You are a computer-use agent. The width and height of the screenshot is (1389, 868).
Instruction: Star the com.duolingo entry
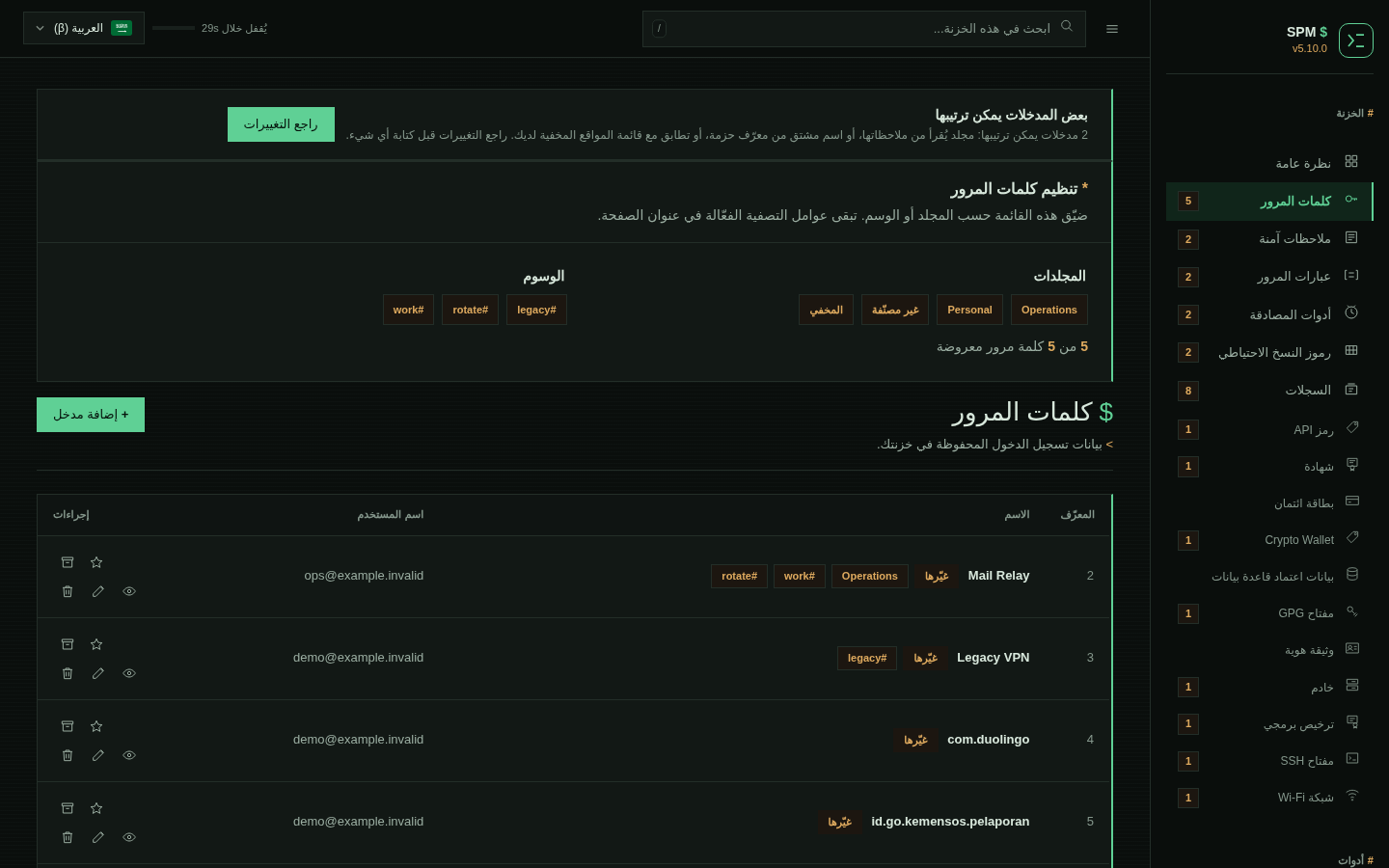coord(96,726)
